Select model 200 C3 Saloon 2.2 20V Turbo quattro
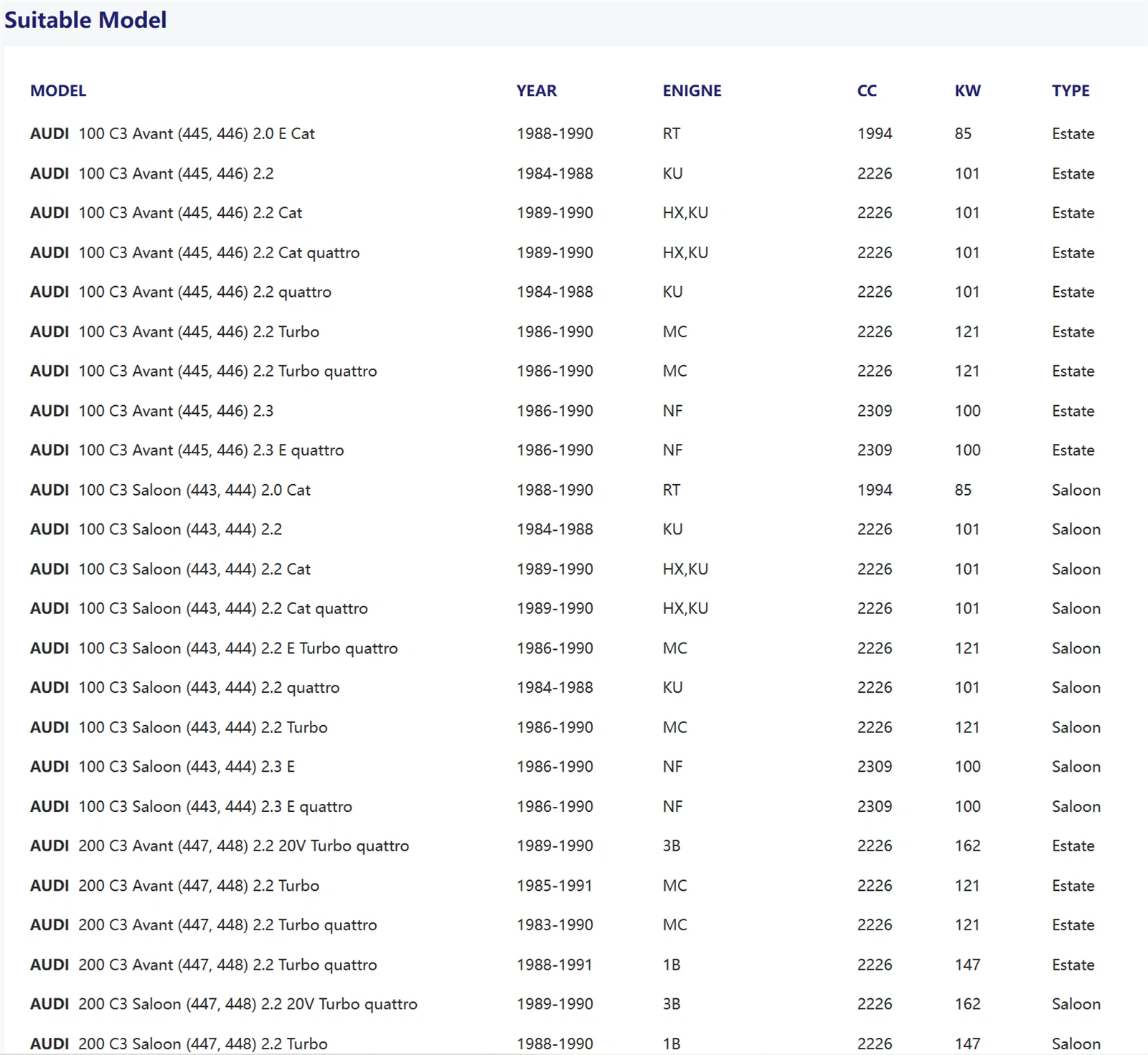Viewport: 1148px width, 1055px height. pos(224,1004)
